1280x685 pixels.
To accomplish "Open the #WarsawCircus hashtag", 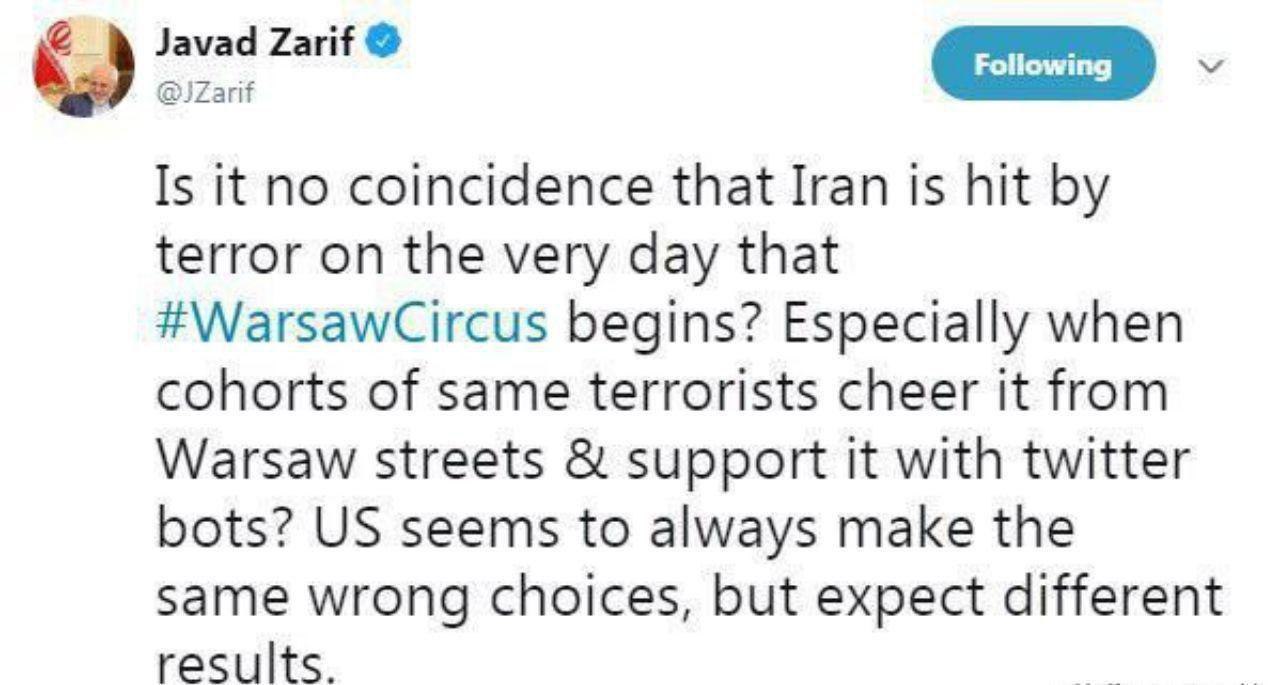I will pyautogui.click(x=353, y=324).
